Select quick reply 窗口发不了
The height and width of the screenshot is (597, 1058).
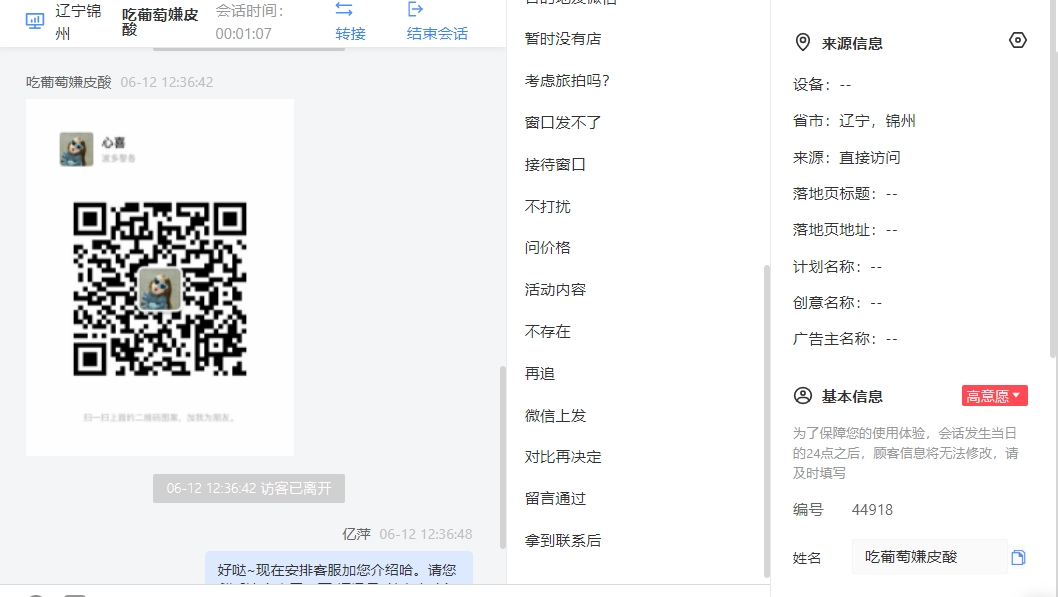pos(563,123)
